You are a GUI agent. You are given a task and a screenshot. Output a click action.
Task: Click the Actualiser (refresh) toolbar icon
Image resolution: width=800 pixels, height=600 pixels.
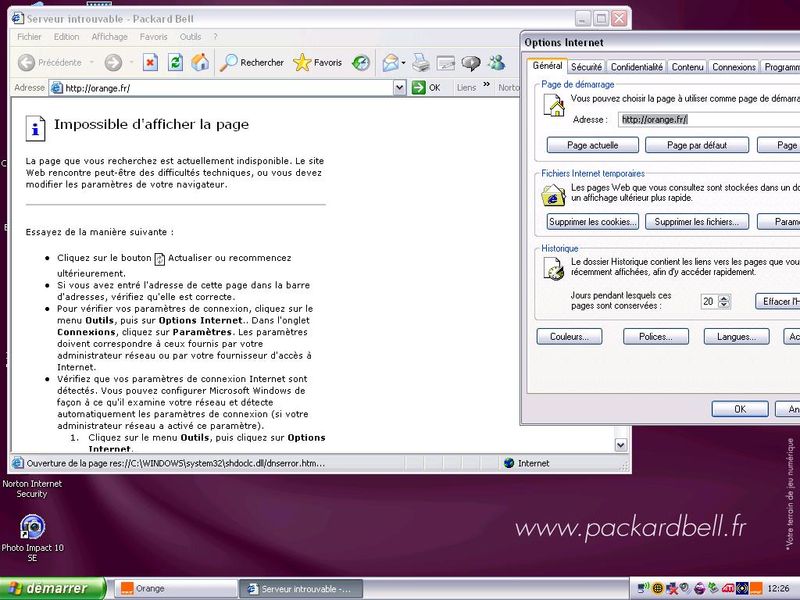[176, 62]
